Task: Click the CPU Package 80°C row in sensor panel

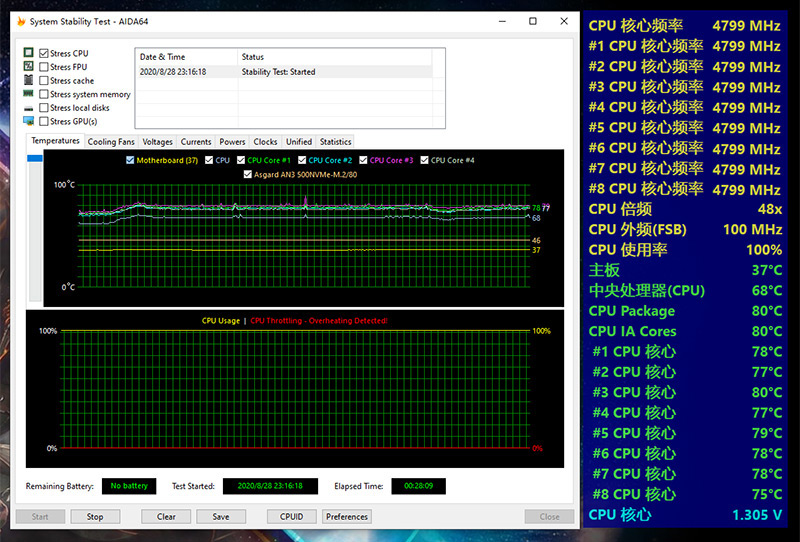Action: tap(685, 311)
